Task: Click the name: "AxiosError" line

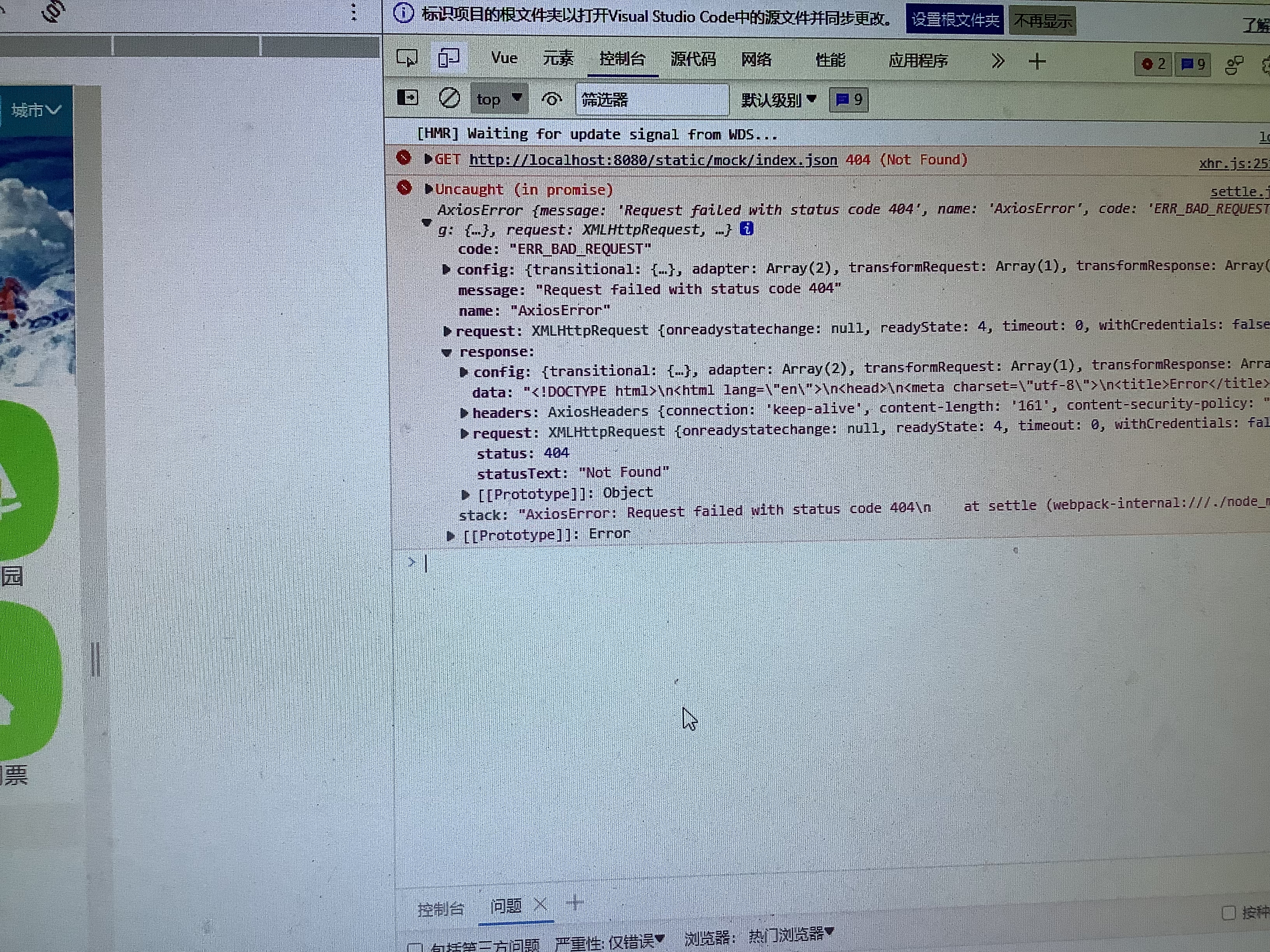Action: [534, 310]
